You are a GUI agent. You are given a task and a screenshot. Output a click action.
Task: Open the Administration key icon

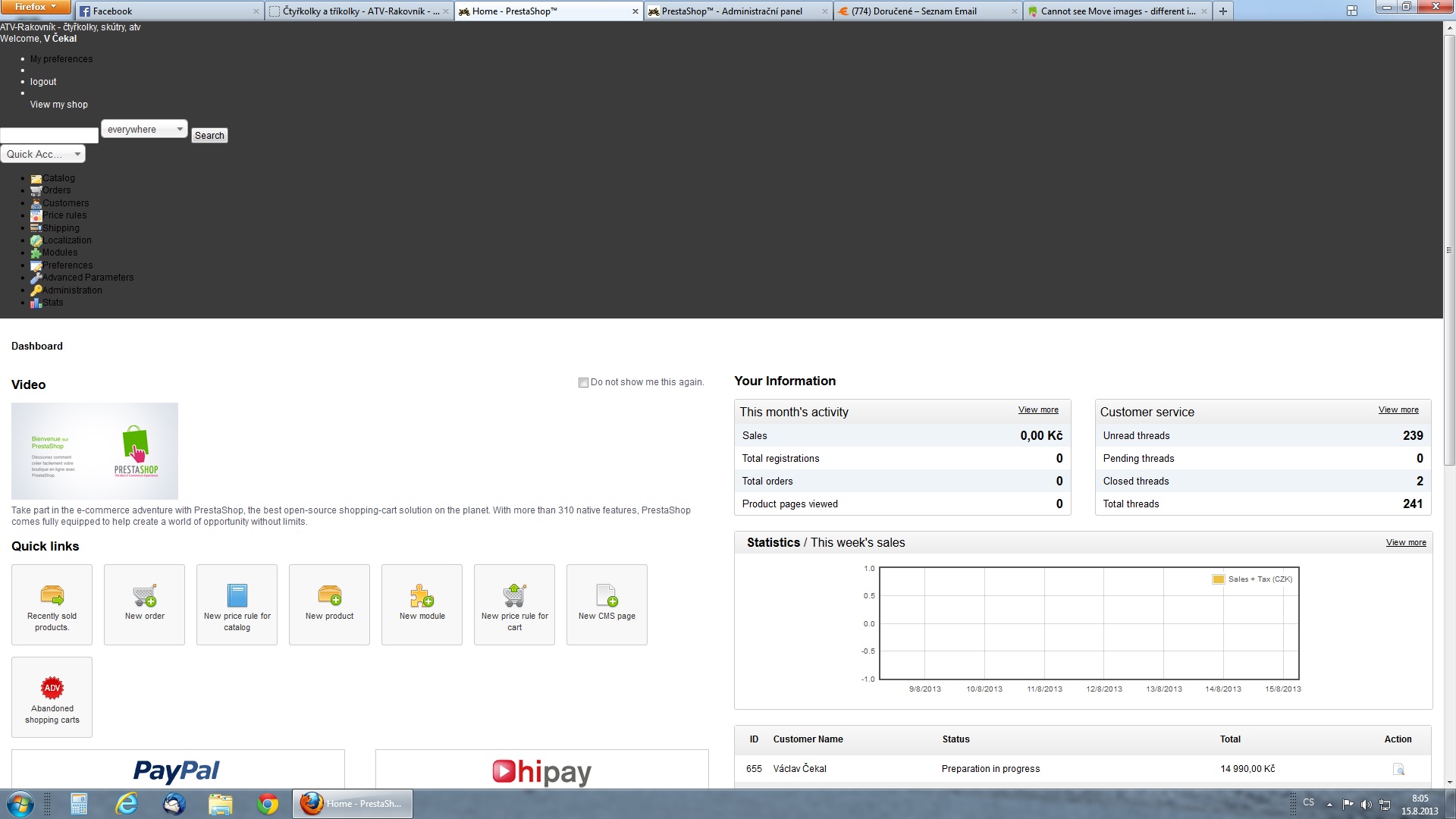click(36, 290)
